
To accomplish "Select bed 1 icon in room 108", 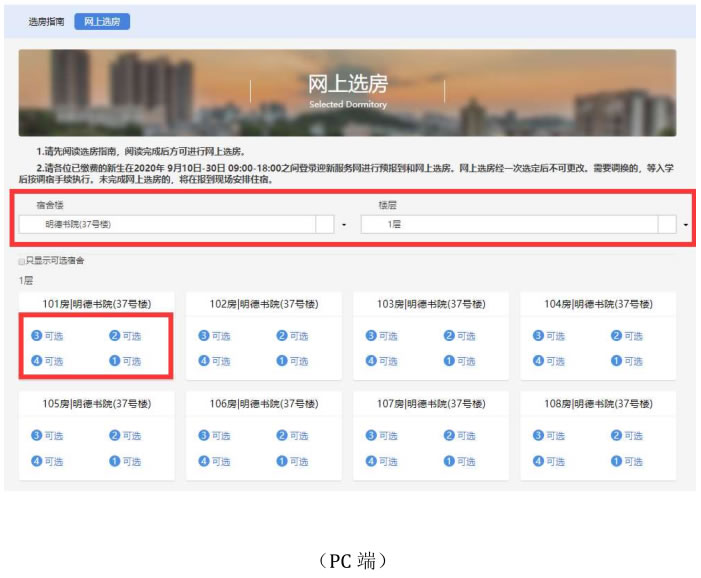I will 616,461.
